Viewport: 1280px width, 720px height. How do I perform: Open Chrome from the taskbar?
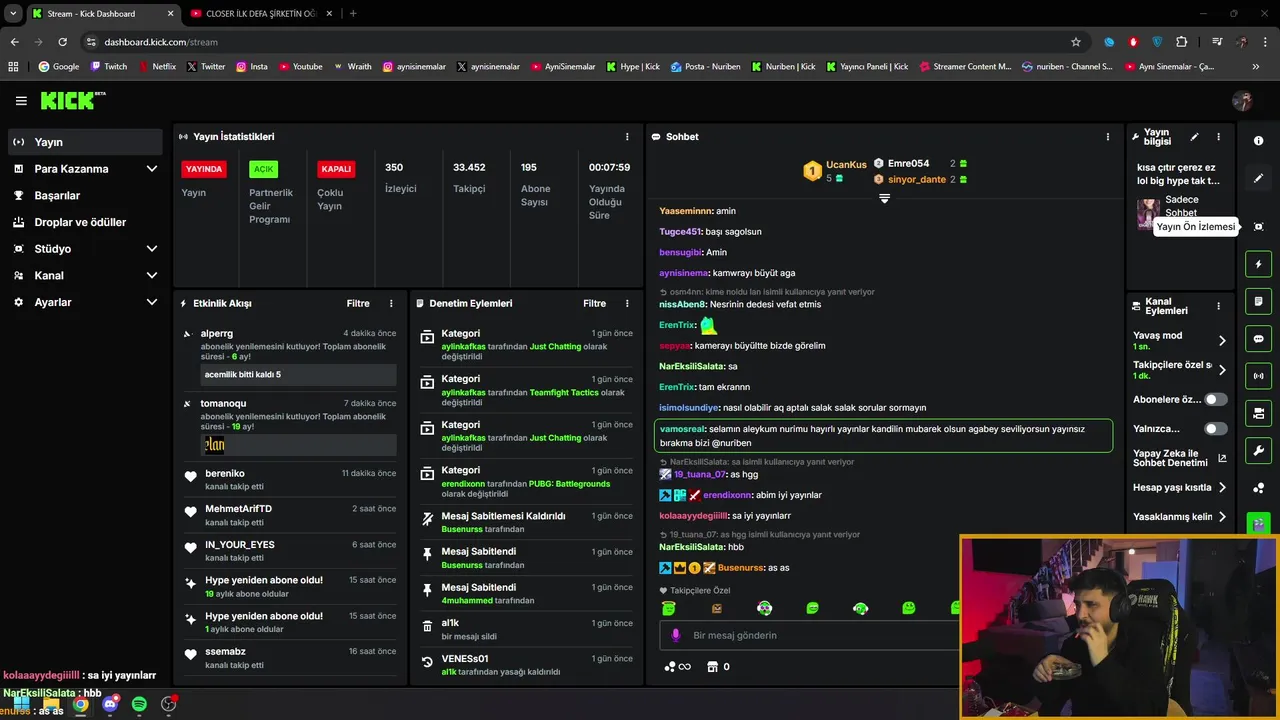coord(80,705)
